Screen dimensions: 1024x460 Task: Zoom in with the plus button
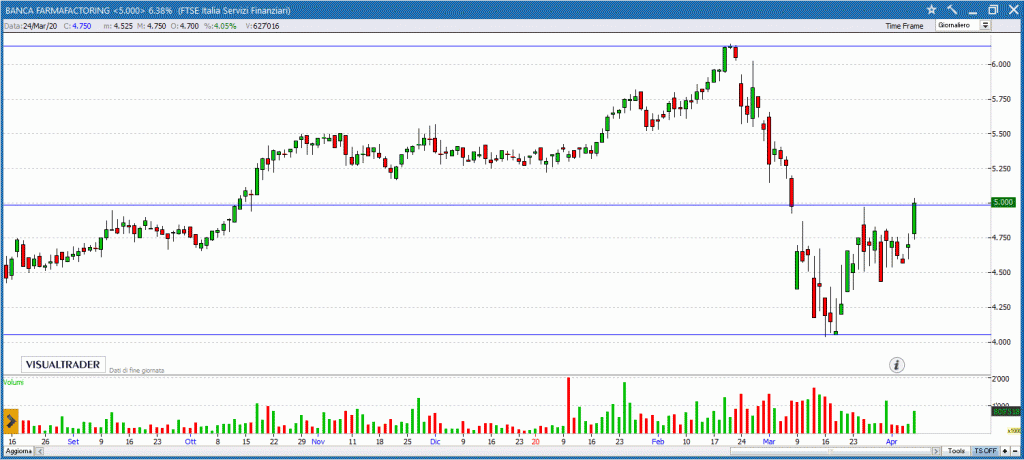[1005, 451]
